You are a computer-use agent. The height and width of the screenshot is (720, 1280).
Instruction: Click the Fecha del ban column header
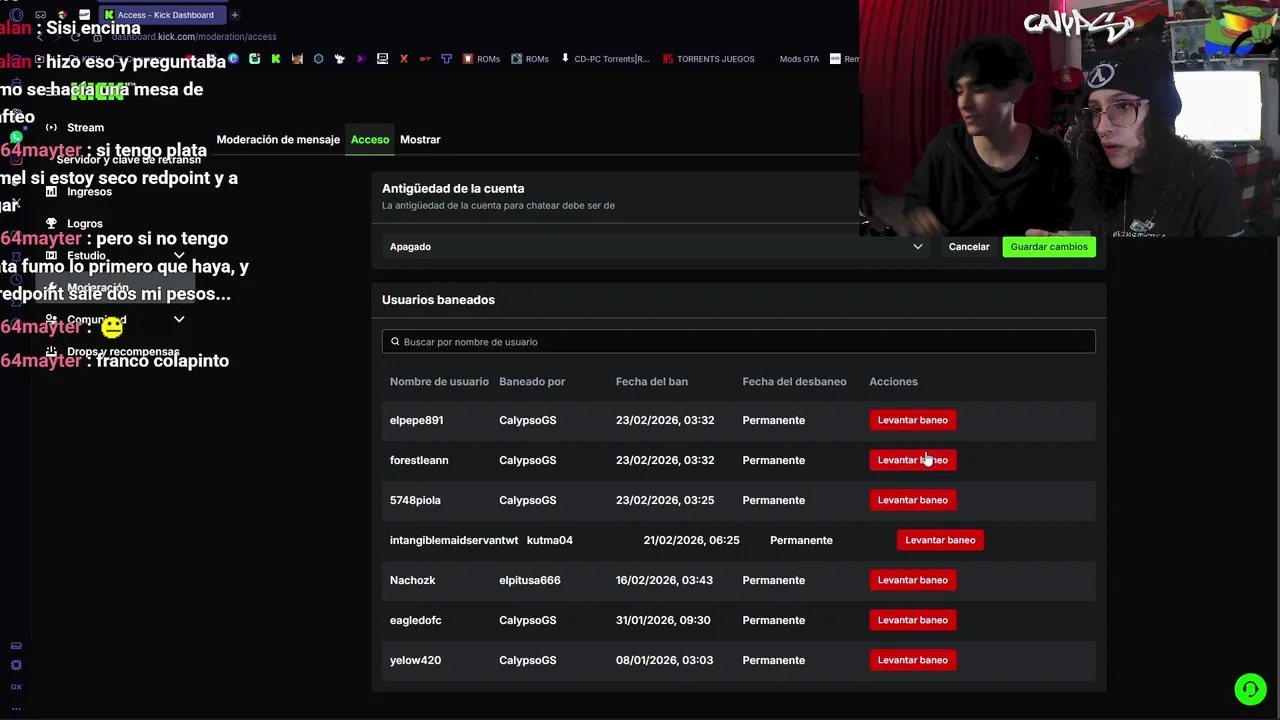[652, 382]
